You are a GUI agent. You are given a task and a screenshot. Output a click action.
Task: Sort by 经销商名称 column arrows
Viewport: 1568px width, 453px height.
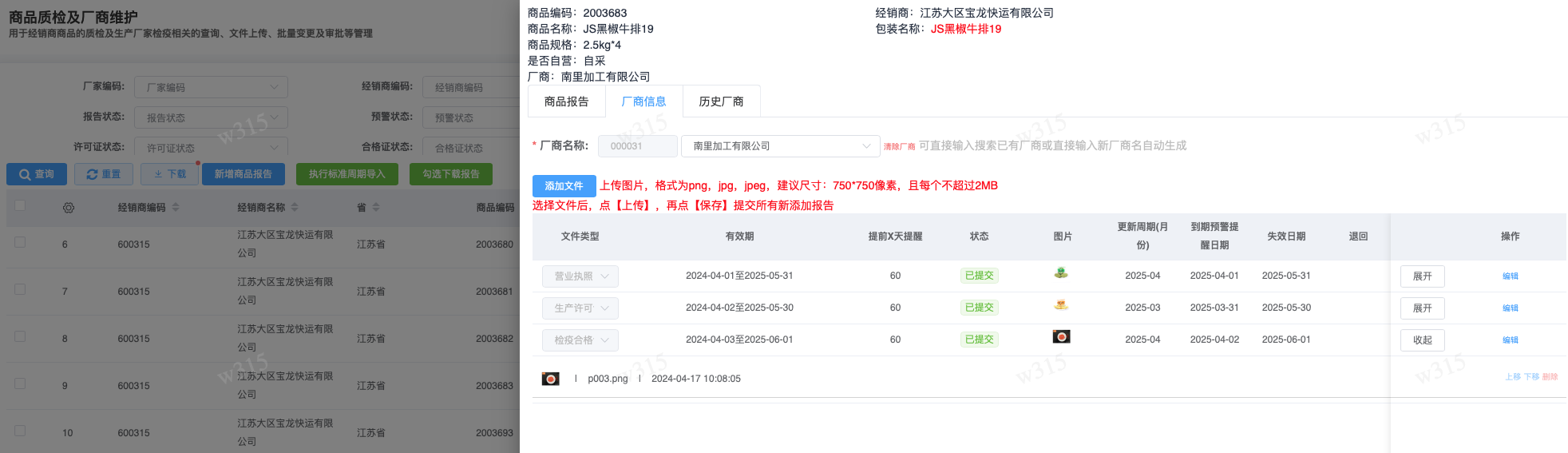click(295, 208)
